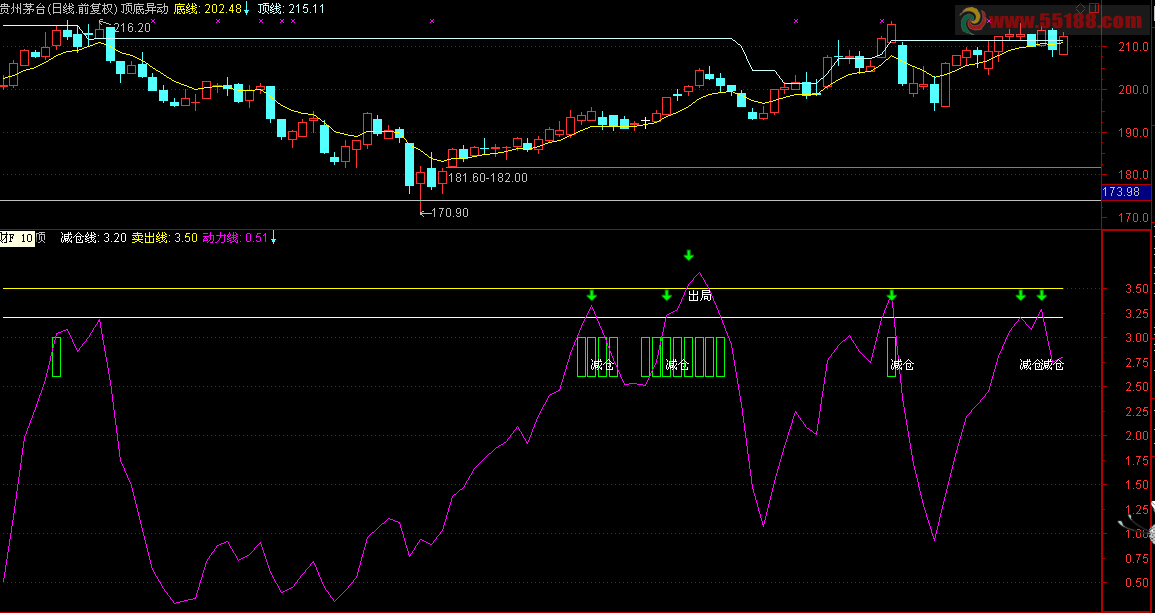Open the 顶底异动 indicator name

tap(144, 9)
